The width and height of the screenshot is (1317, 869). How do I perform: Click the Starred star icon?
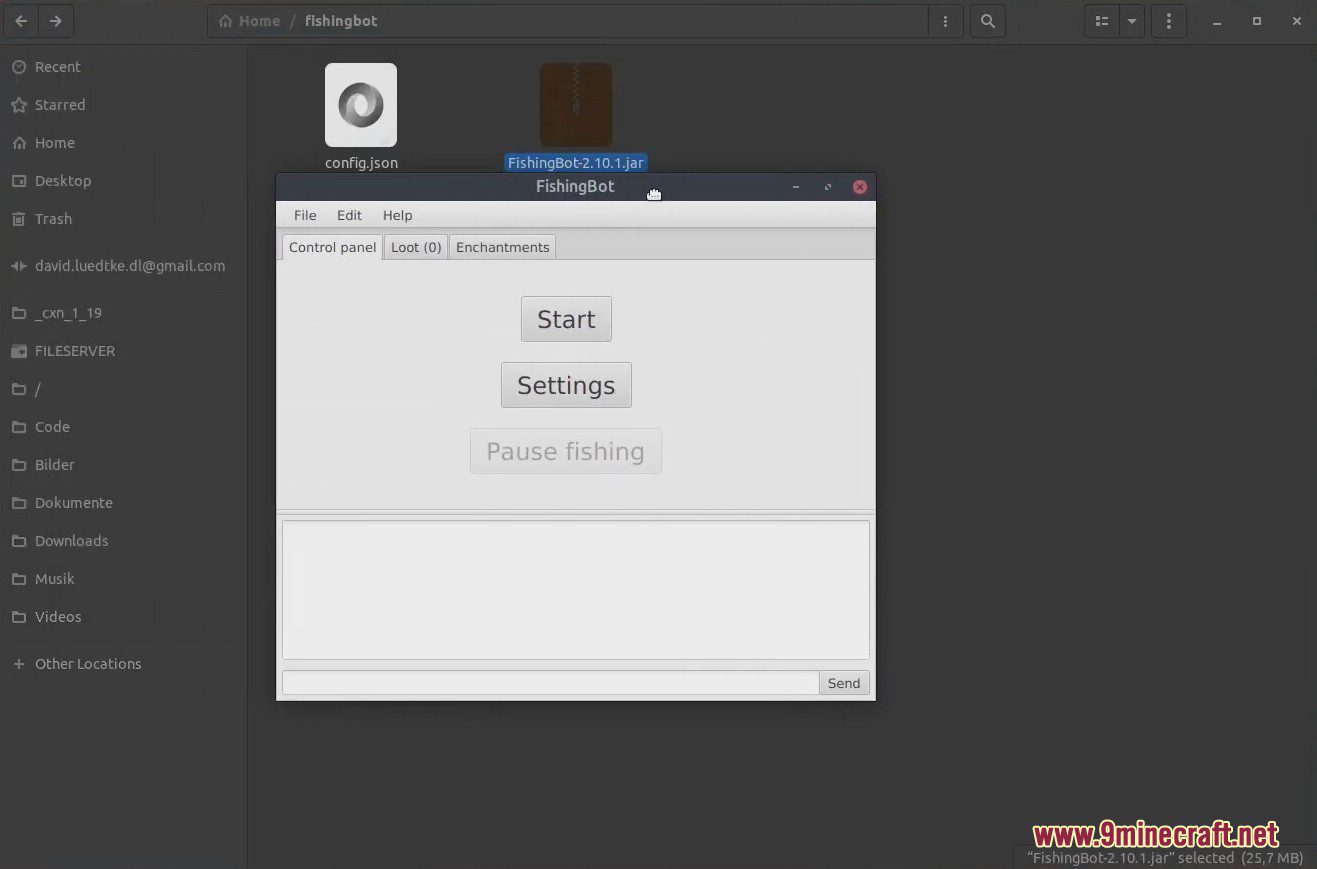pos(18,105)
